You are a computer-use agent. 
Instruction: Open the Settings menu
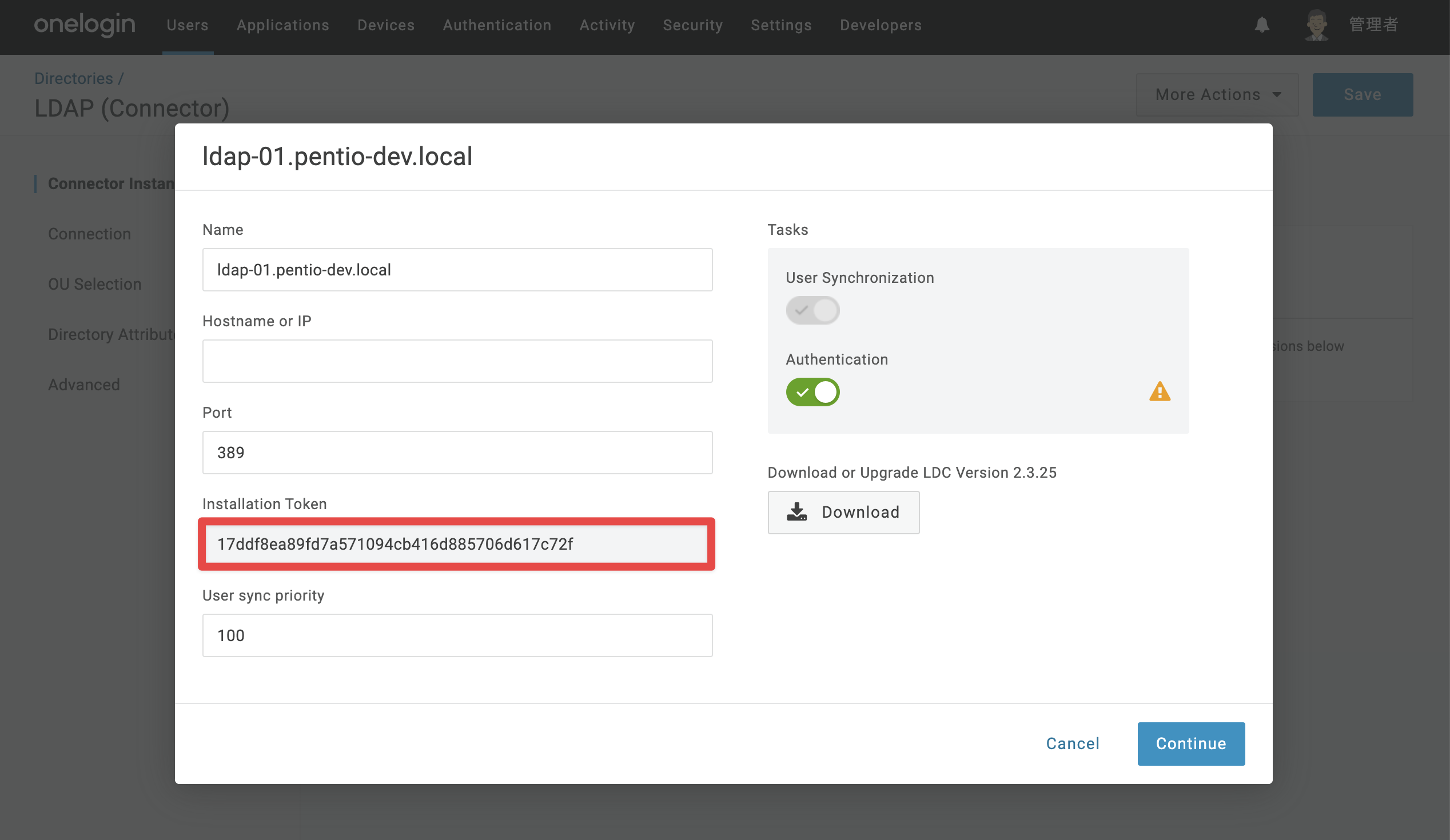[781, 25]
